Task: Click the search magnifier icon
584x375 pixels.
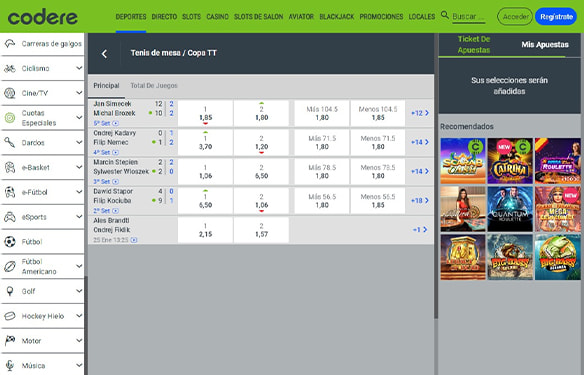Action: [445, 15]
